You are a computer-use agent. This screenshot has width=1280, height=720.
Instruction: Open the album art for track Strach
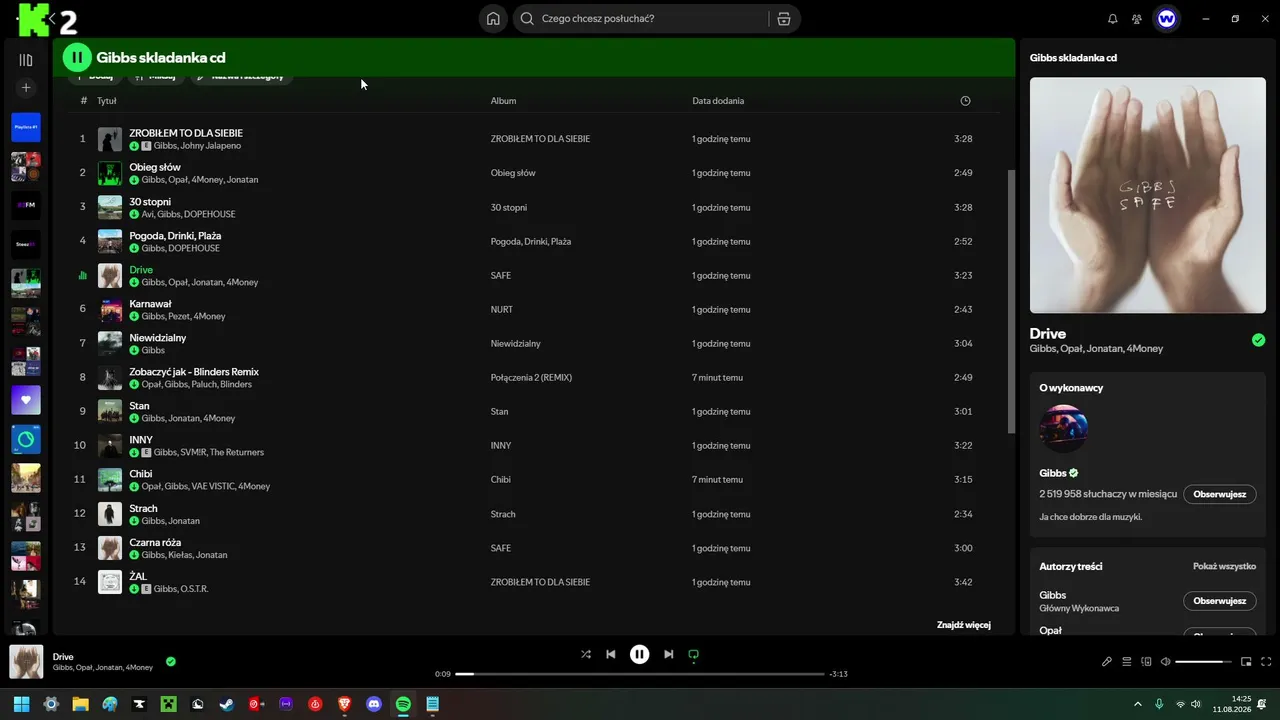coord(110,514)
